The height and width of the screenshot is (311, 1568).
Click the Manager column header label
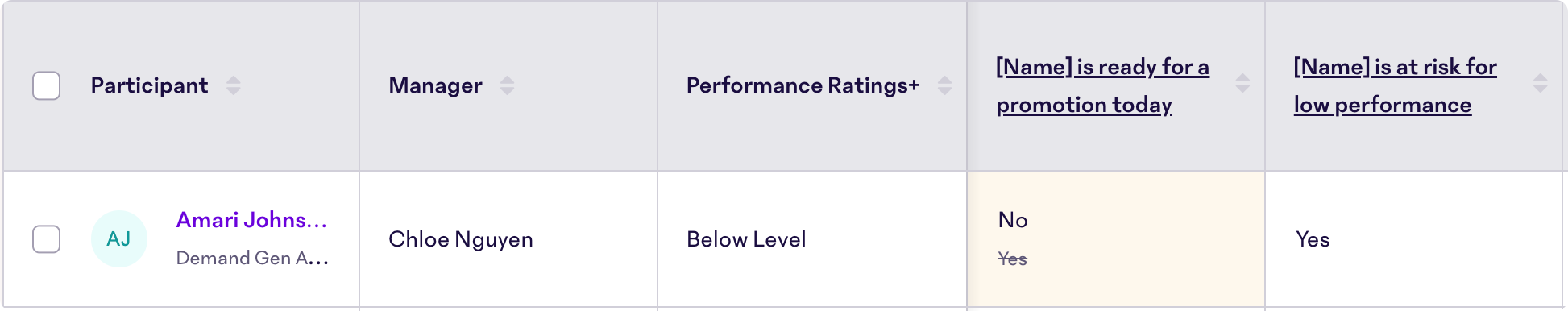[435, 85]
